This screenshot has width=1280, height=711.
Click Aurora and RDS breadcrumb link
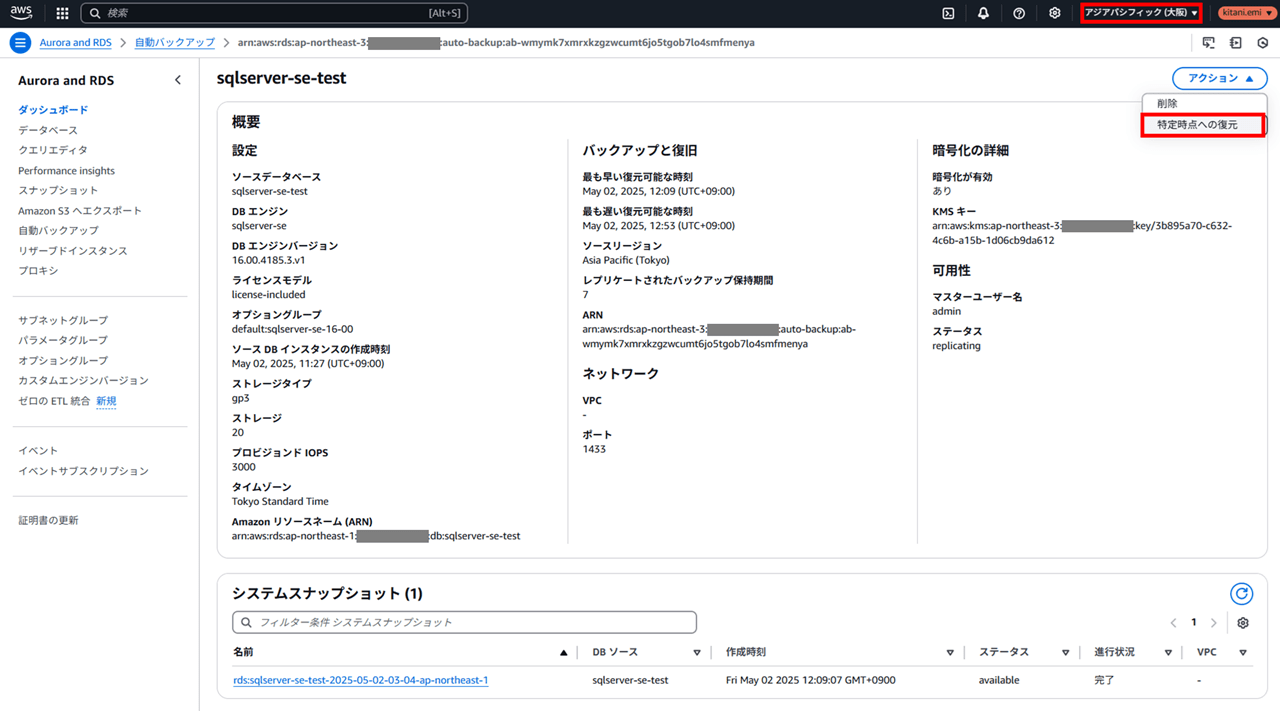[76, 43]
